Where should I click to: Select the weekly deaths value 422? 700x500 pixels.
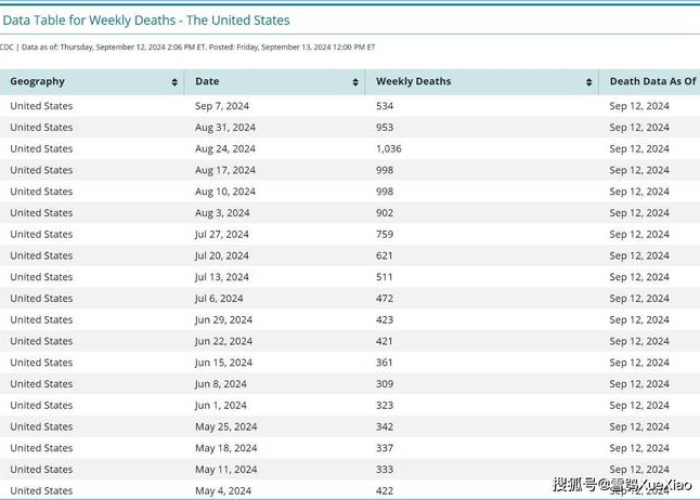tap(384, 492)
